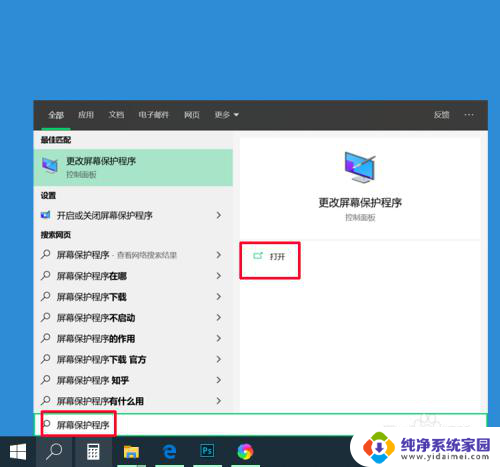Expand arrow beside 屏幕保护程序在哪
The height and width of the screenshot is (467, 500).
pyautogui.click(x=219, y=276)
